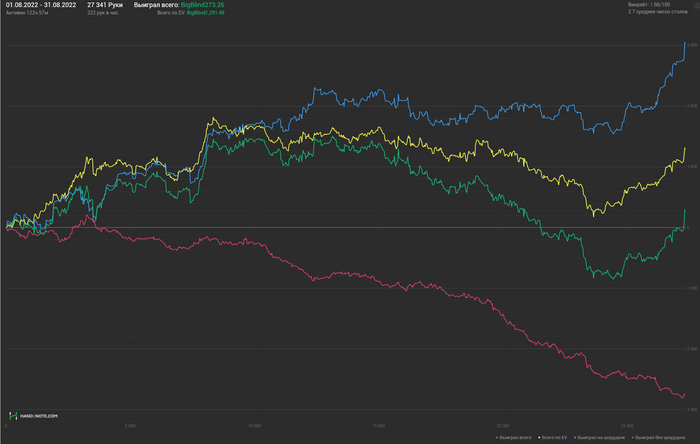Toggle the pink 'Выиграл без шоудауна' legend entry
This screenshot has height=444, width=700.
658,438
